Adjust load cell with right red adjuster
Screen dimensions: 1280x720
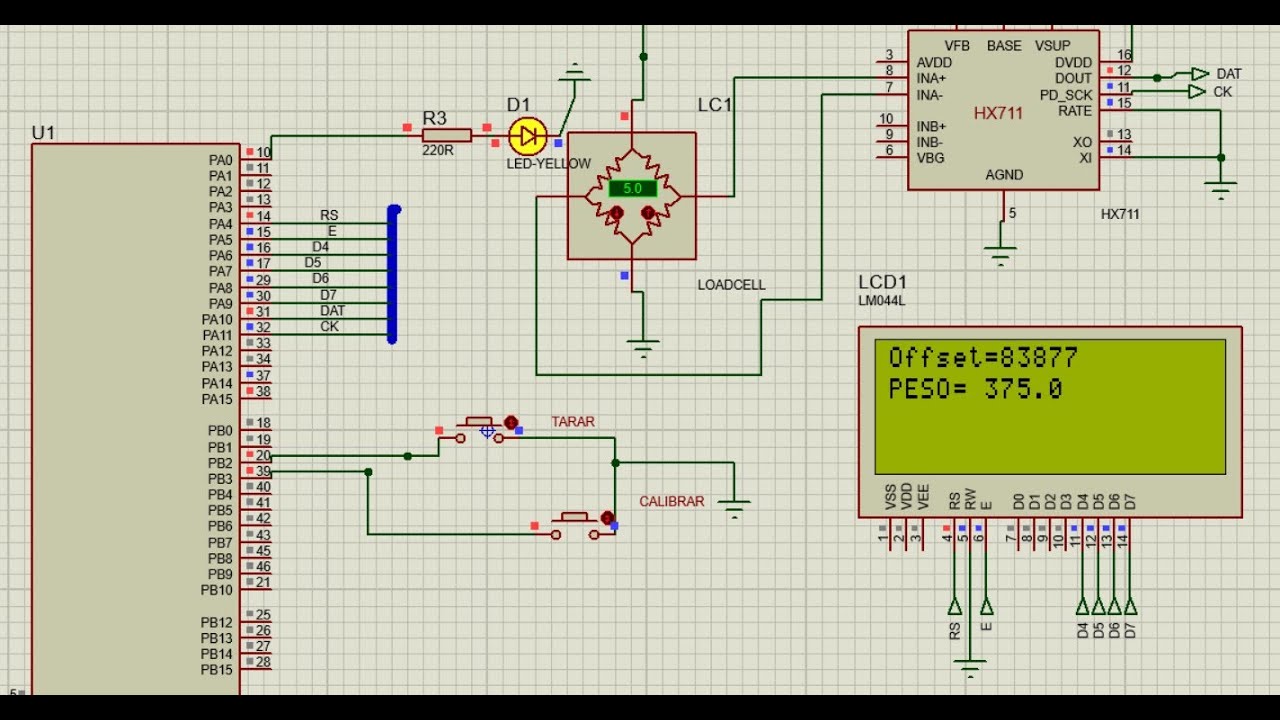click(648, 213)
